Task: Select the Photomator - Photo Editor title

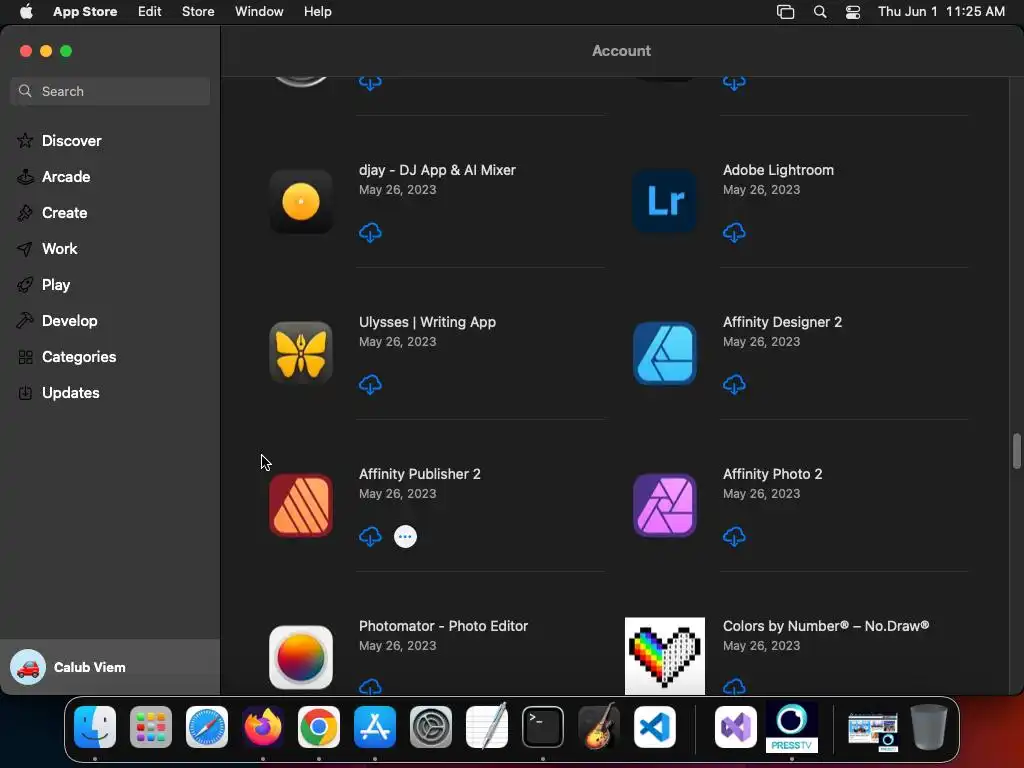Action: click(443, 626)
